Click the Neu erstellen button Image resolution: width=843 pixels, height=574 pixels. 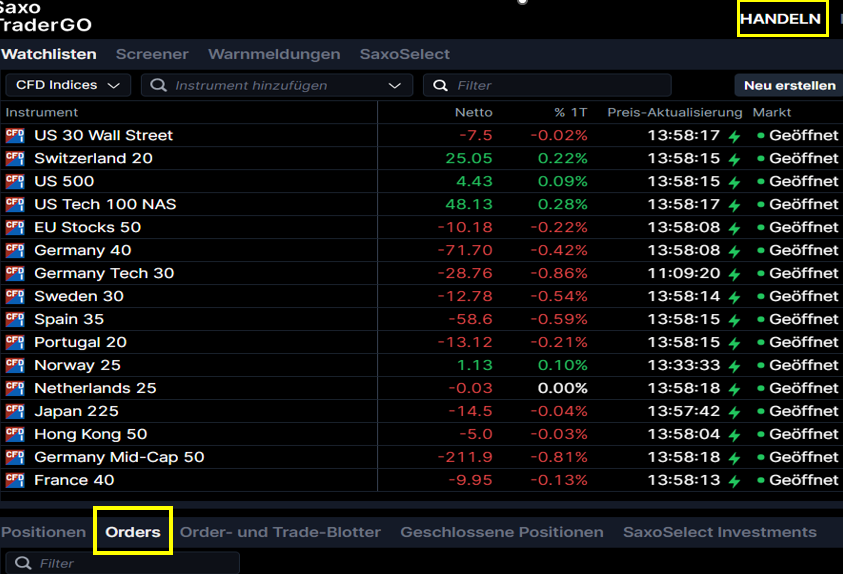coord(789,85)
